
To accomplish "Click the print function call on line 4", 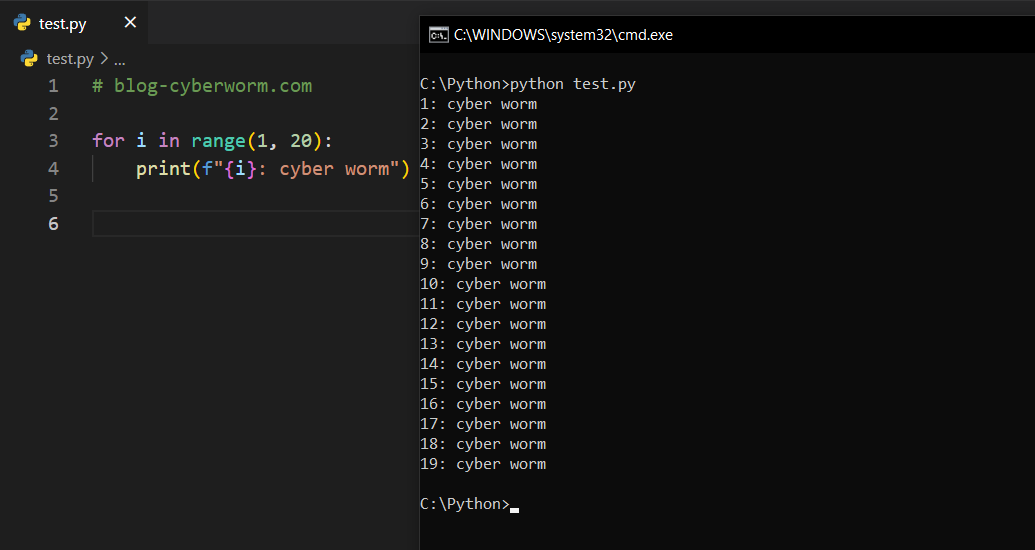I will pyautogui.click(x=162, y=169).
